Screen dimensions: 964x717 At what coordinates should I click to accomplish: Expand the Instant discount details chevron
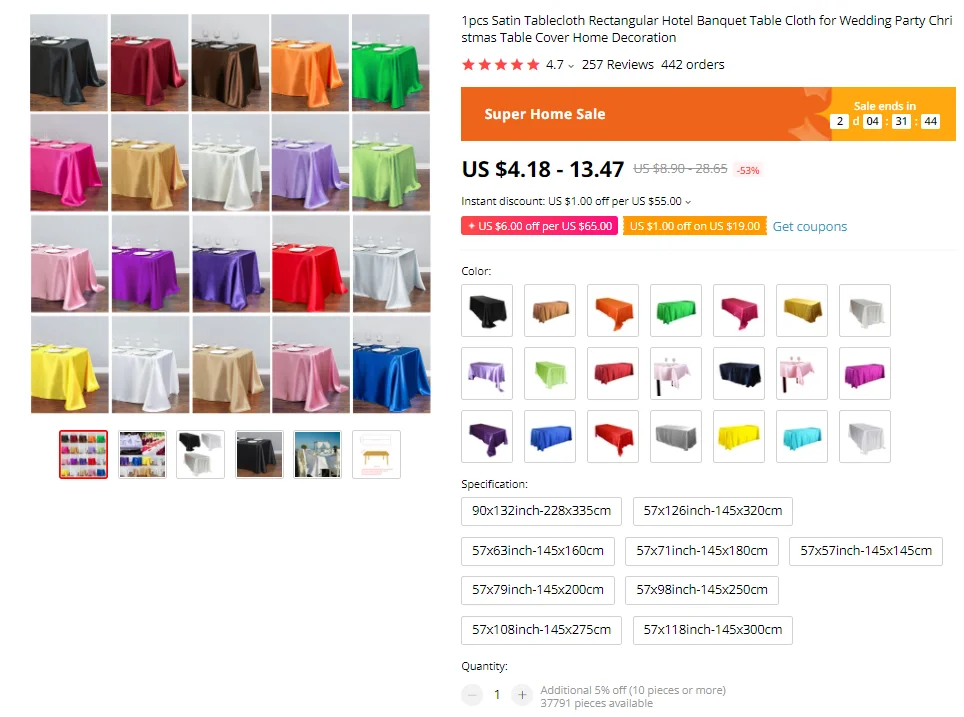[688, 202]
